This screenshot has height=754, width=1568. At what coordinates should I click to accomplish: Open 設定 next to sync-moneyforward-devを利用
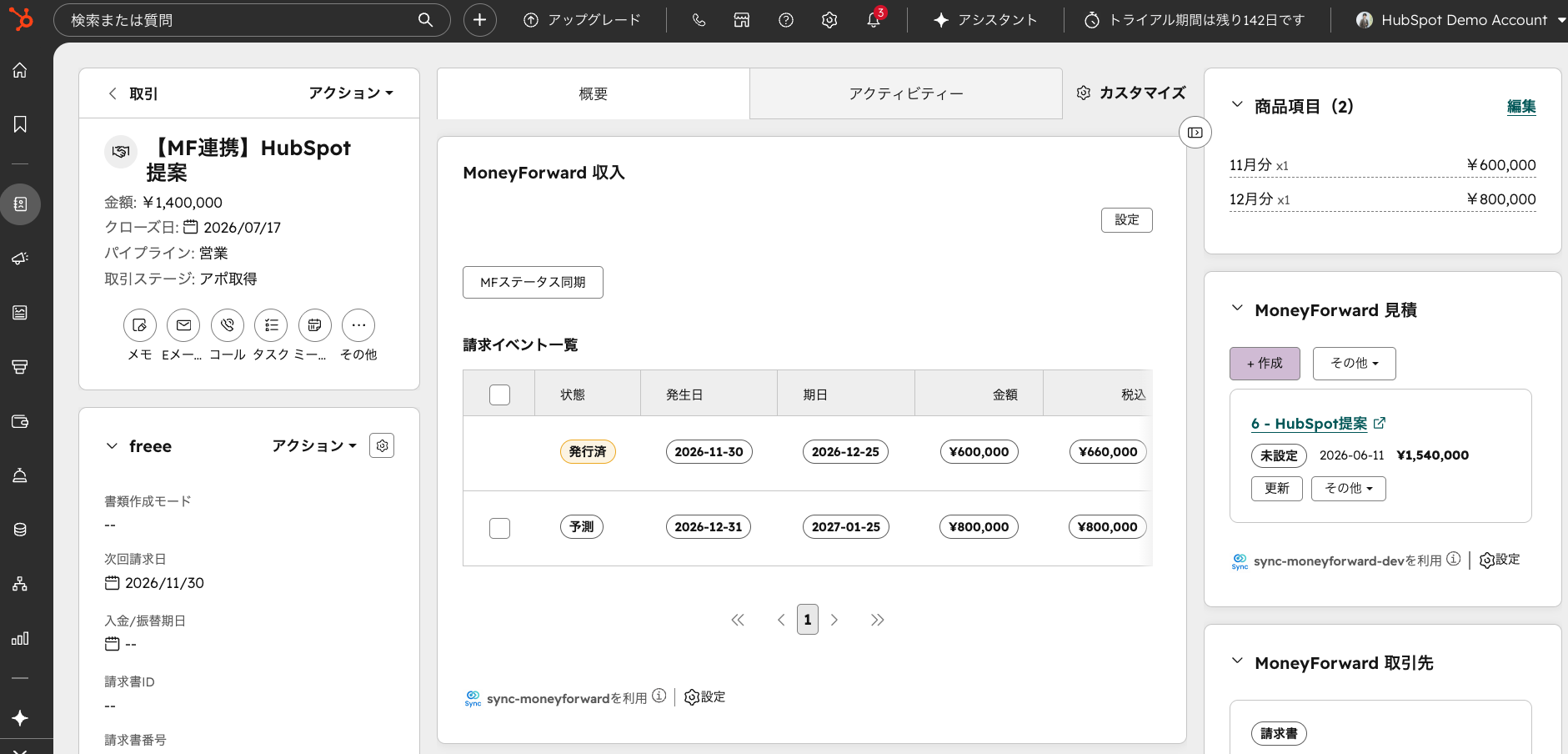[1500, 560]
